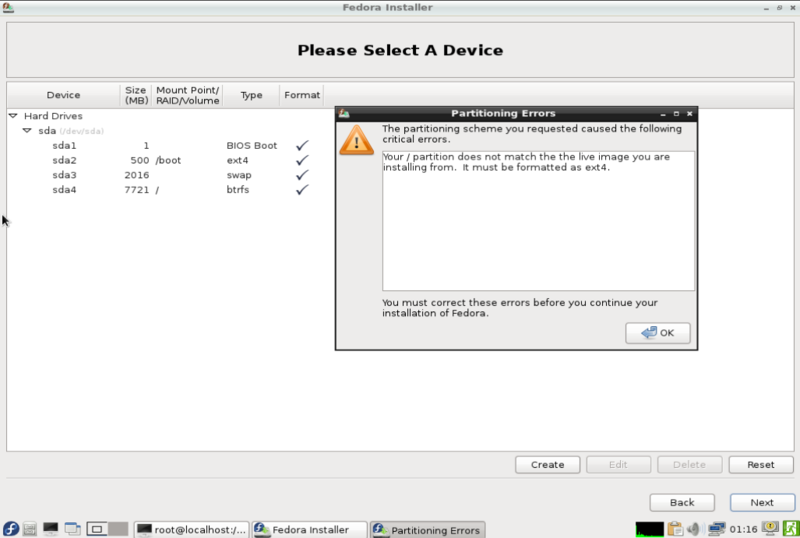Open the Fedora start menu icon
The width and height of the screenshot is (800, 538).
pos(11,529)
